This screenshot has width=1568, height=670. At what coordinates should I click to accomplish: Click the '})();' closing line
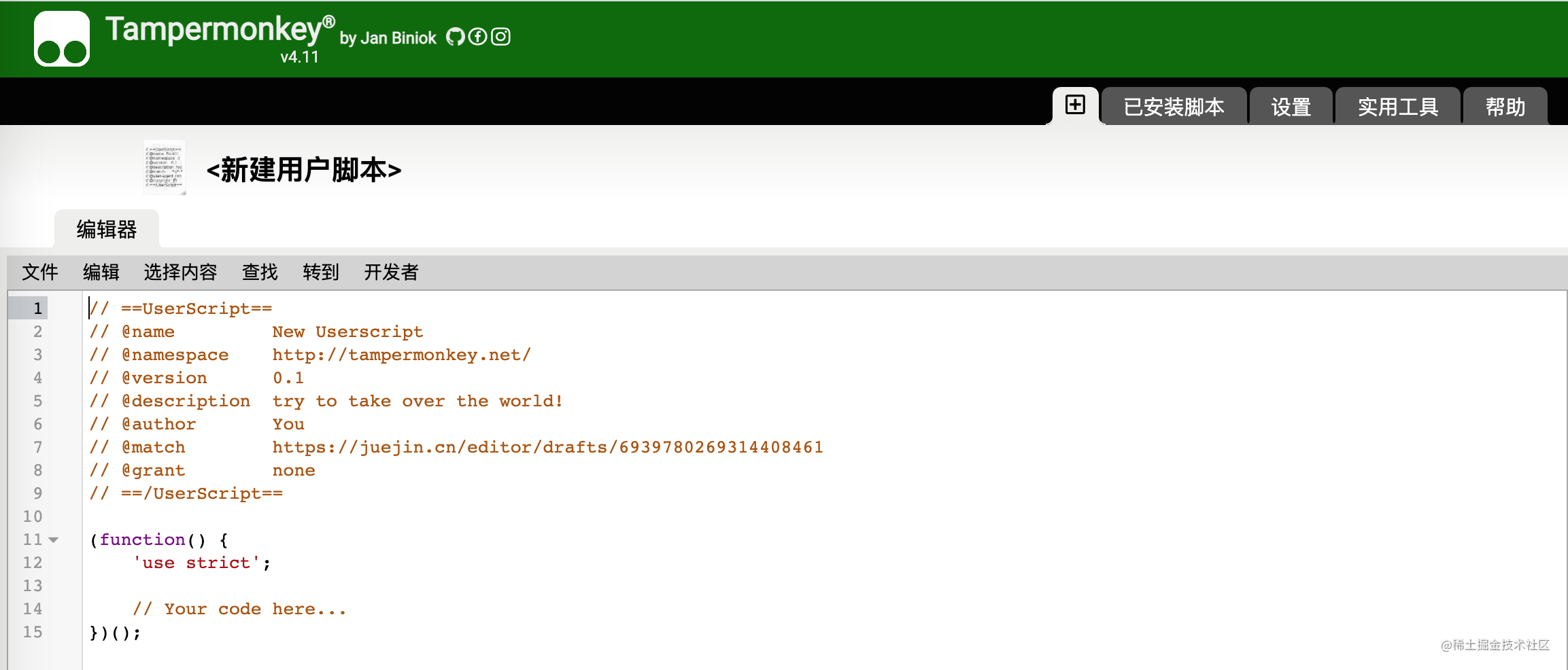pyautogui.click(x=116, y=633)
